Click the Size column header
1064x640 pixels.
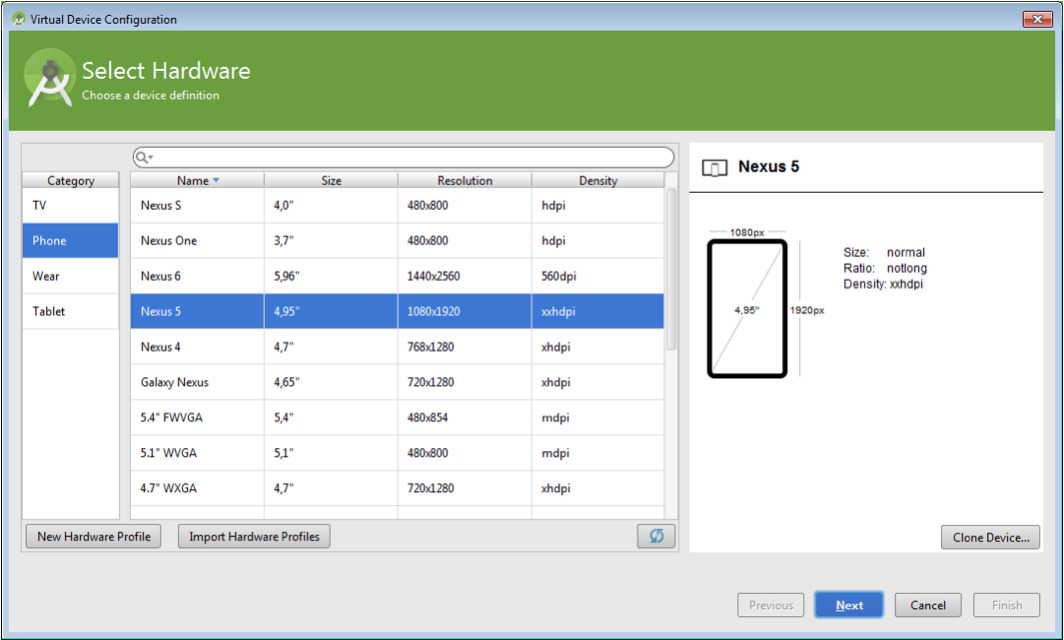(x=331, y=181)
